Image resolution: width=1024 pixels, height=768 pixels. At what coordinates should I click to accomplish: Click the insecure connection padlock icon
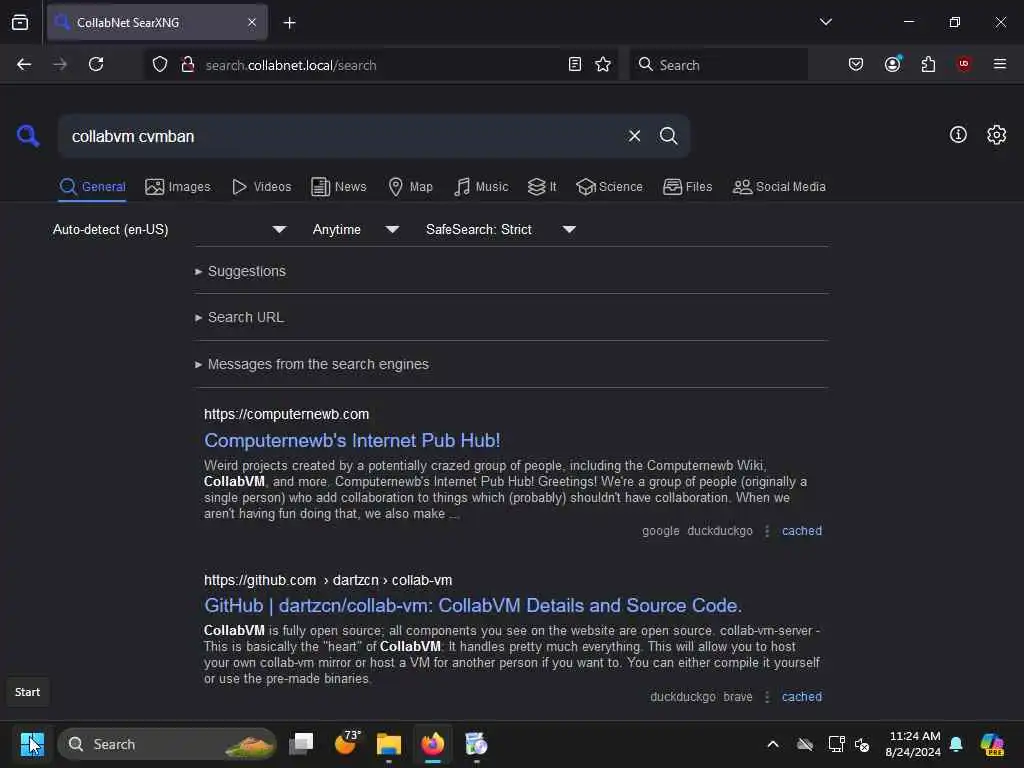(187, 65)
